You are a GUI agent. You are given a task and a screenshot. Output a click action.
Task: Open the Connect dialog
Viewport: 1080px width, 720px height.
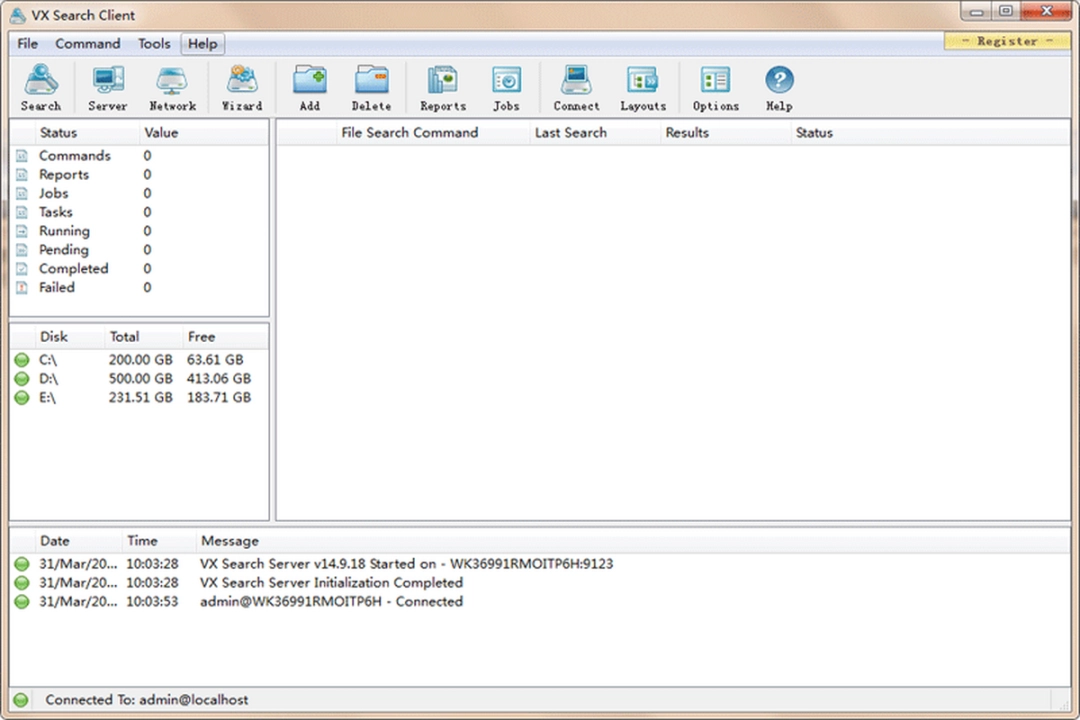coord(576,87)
